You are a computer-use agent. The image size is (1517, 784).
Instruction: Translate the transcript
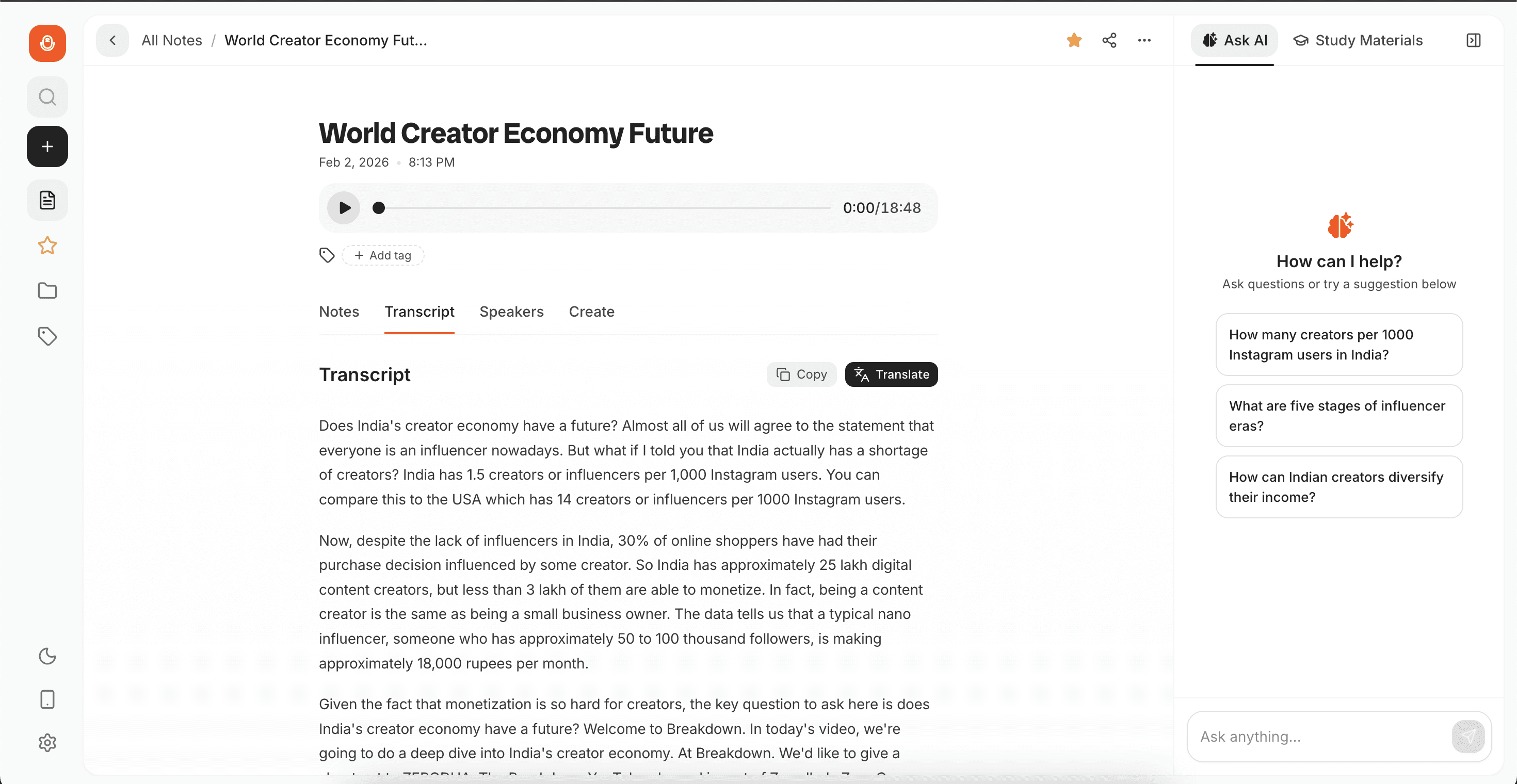[891, 374]
